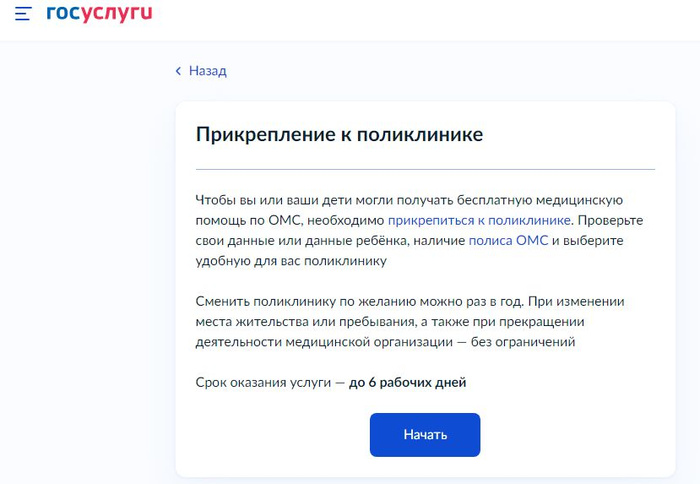Go back via the Назад link text
Screen dimensions: 700x484
coord(207,71)
